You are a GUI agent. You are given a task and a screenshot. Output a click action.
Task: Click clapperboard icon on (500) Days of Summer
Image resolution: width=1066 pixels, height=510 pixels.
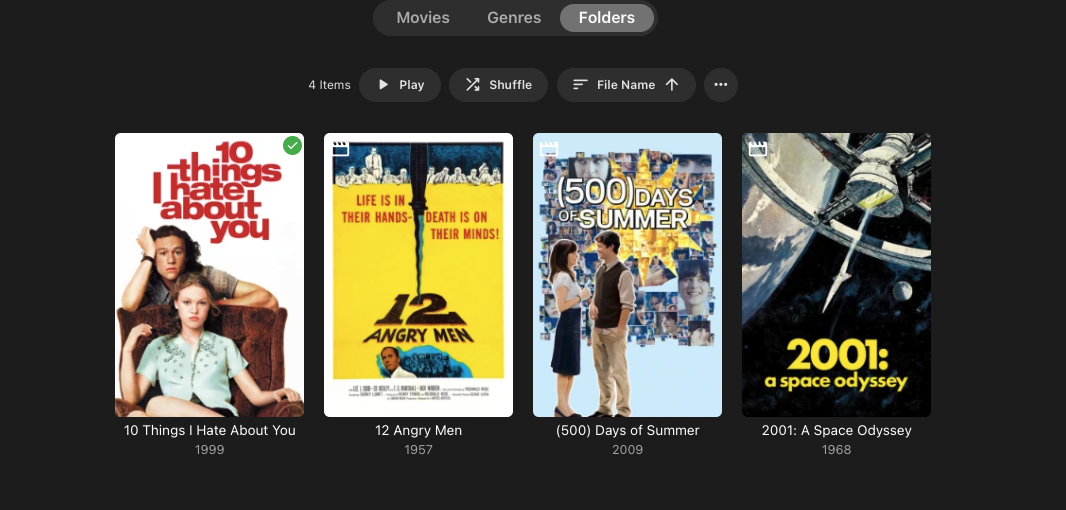[x=549, y=148]
